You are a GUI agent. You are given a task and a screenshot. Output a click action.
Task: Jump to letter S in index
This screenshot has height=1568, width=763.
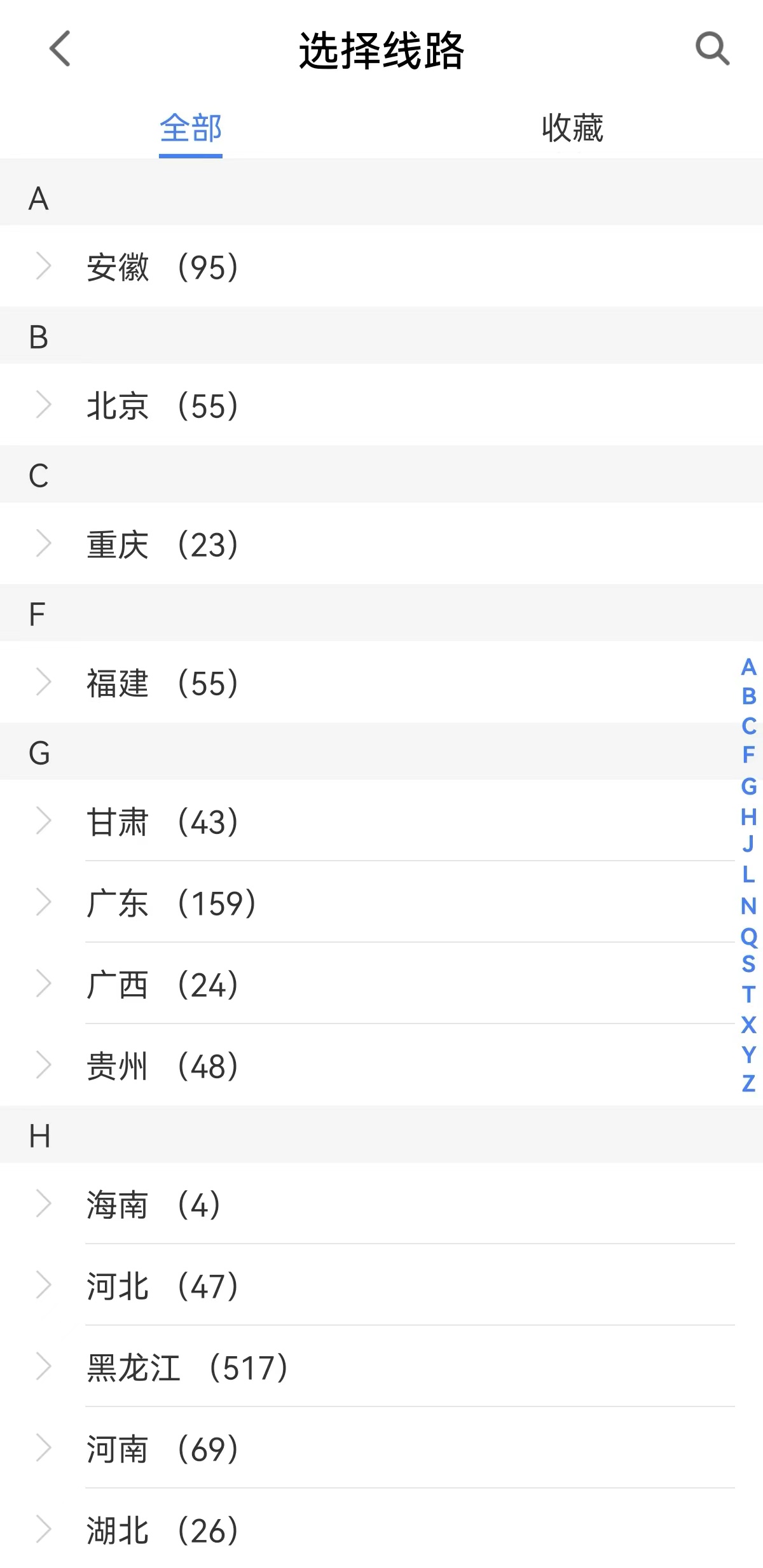(748, 964)
